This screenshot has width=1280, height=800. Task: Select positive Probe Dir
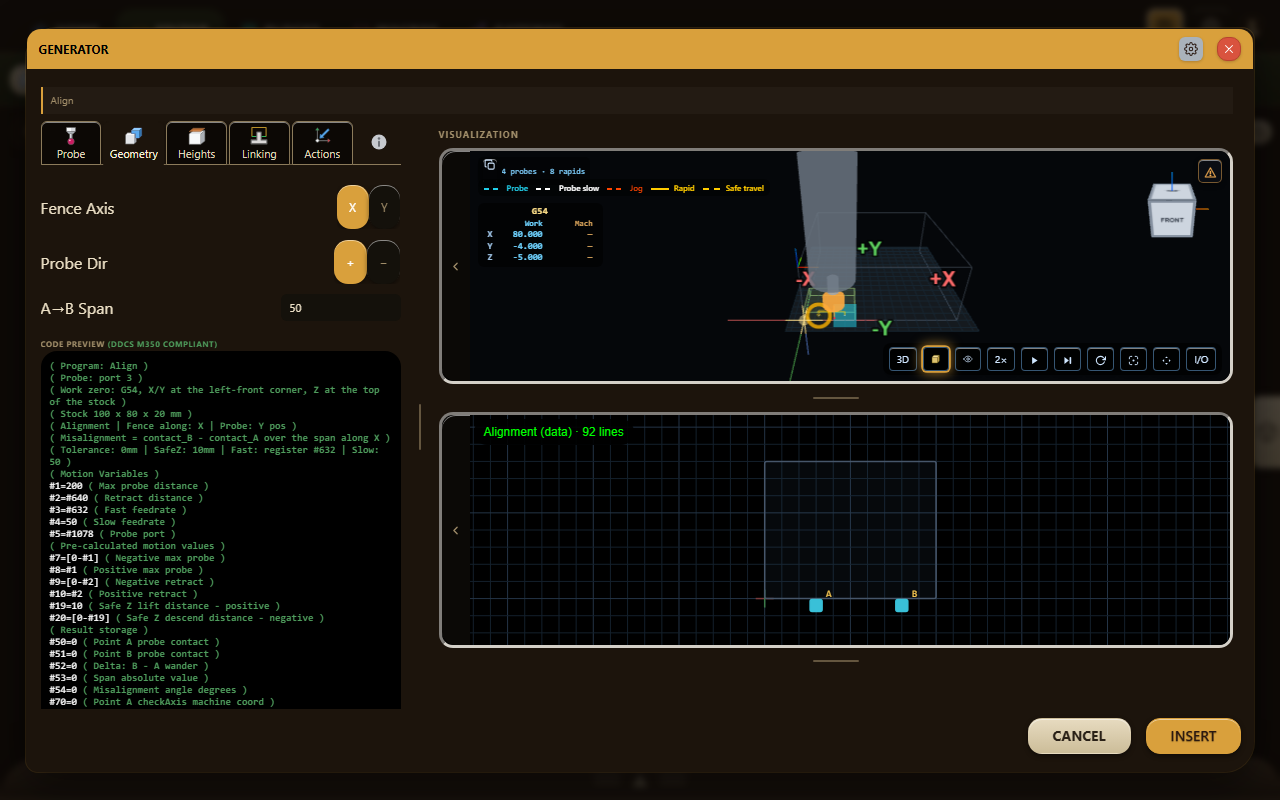pos(350,263)
